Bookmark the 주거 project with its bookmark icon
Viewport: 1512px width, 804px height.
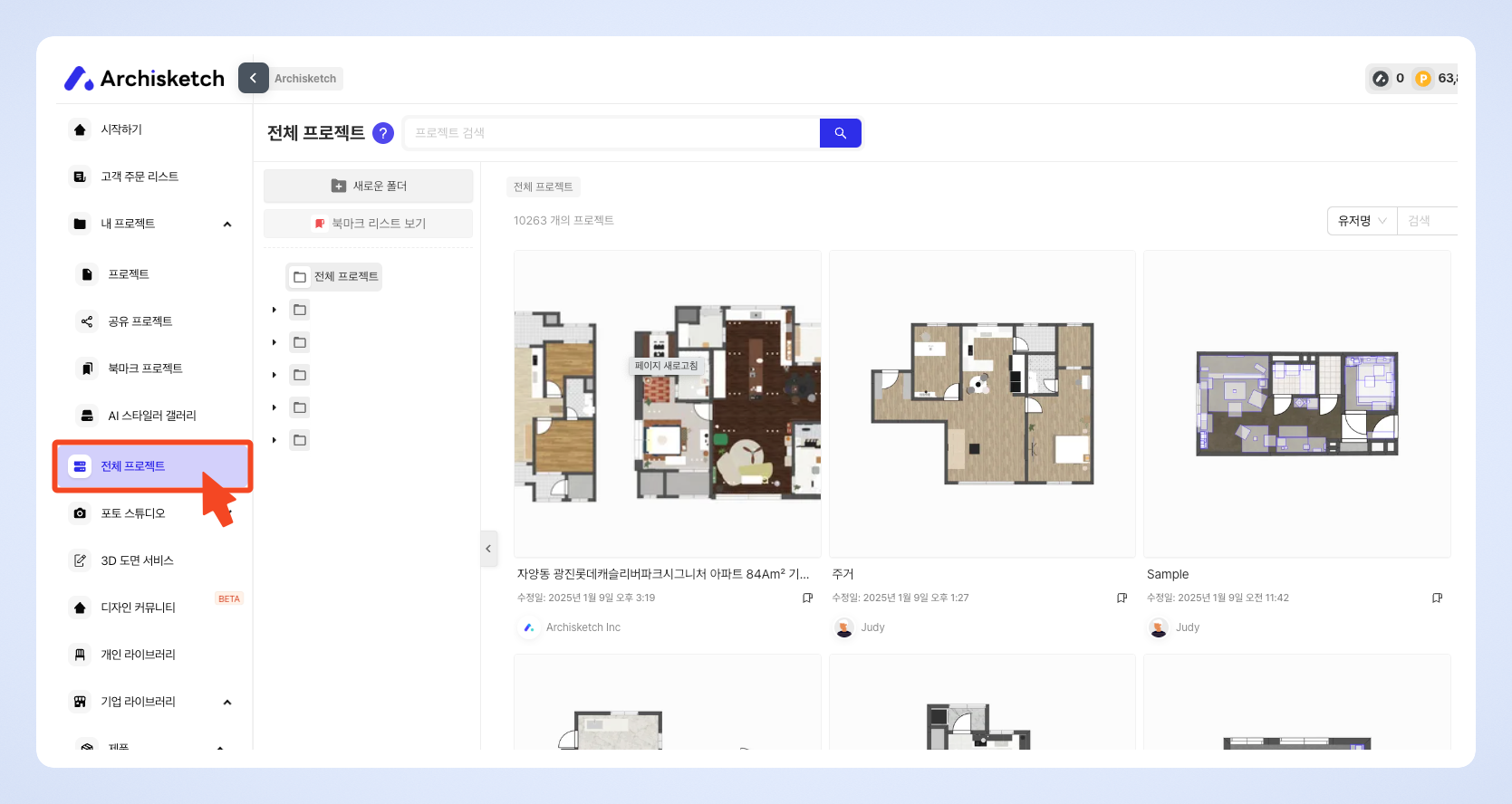1122,598
